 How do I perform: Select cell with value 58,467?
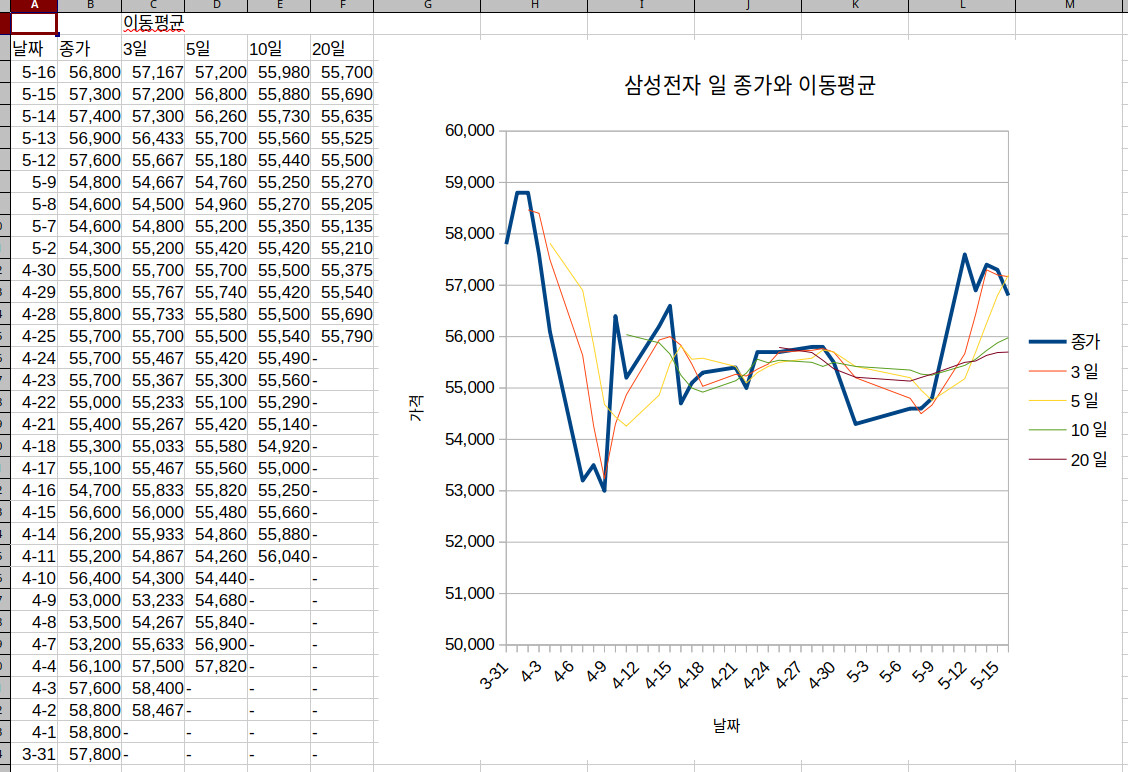click(x=153, y=710)
